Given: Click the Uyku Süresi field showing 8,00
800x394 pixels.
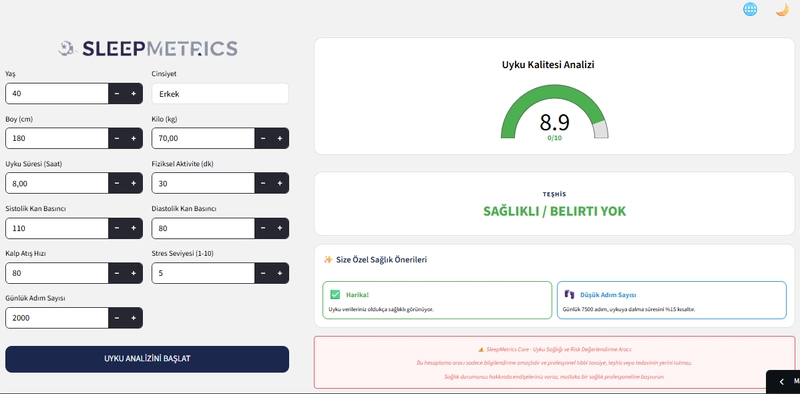Looking at the screenshot, I should click(x=57, y=183).
